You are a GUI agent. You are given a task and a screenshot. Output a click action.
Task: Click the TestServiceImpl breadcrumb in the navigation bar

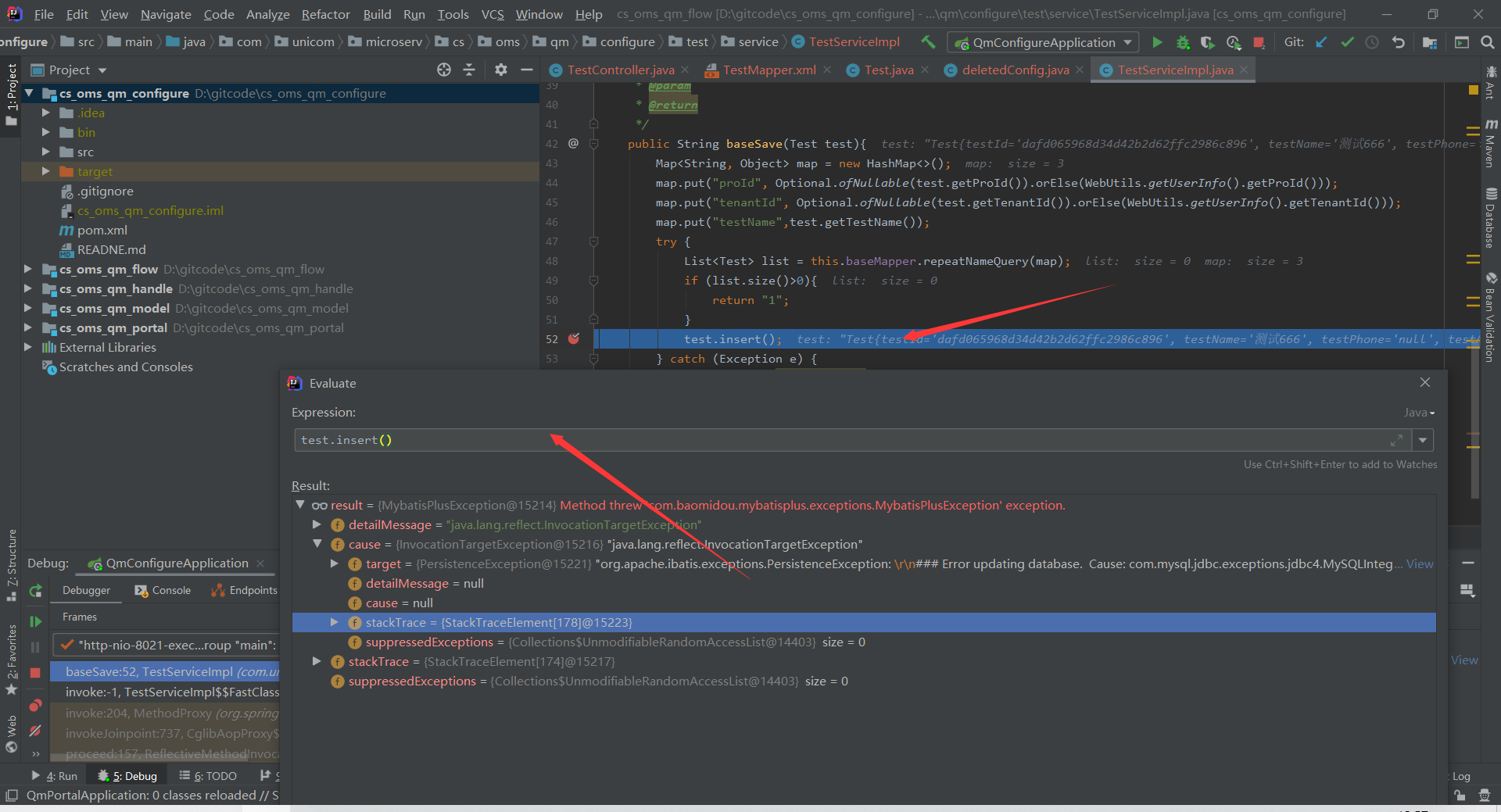tap(846, 42)
